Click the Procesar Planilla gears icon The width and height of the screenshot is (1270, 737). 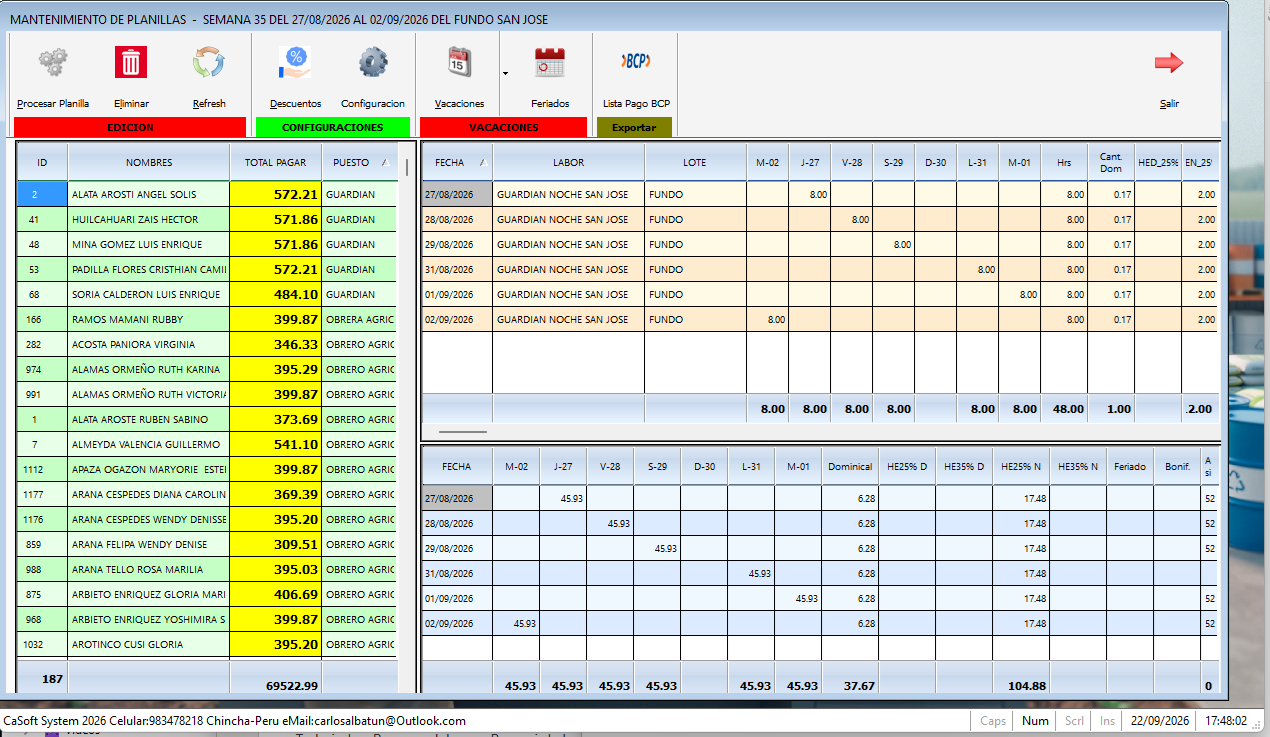click(53, 63)
